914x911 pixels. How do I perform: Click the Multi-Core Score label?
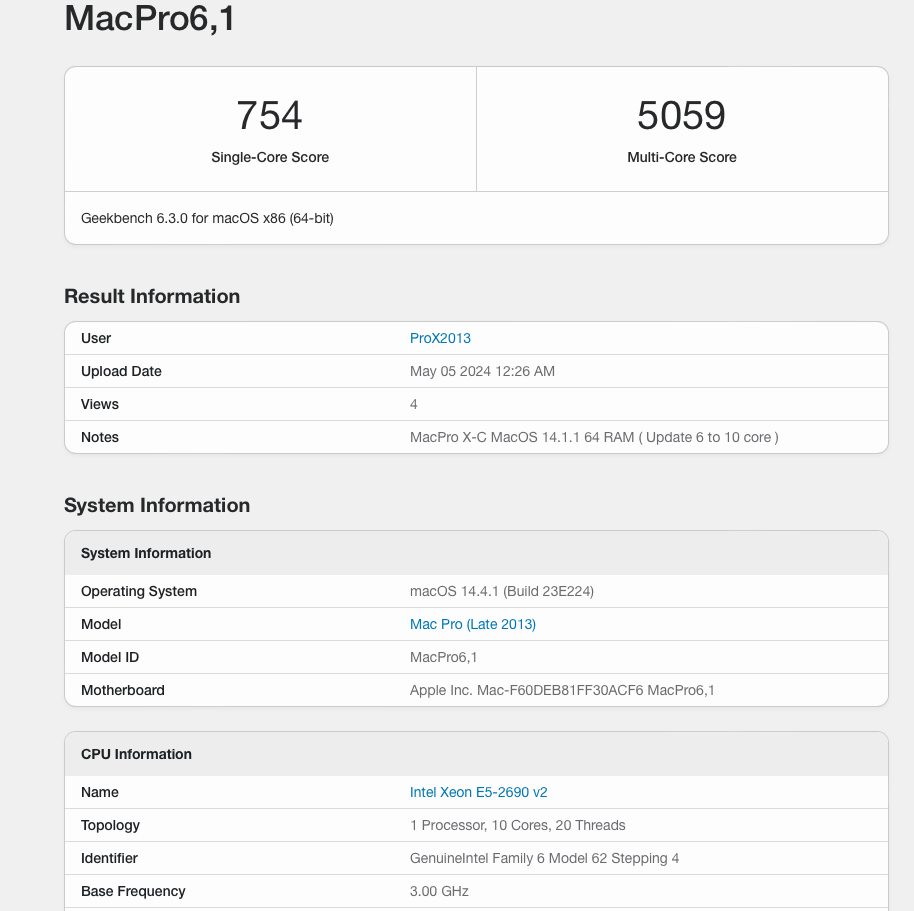click(x=682, y=157)
